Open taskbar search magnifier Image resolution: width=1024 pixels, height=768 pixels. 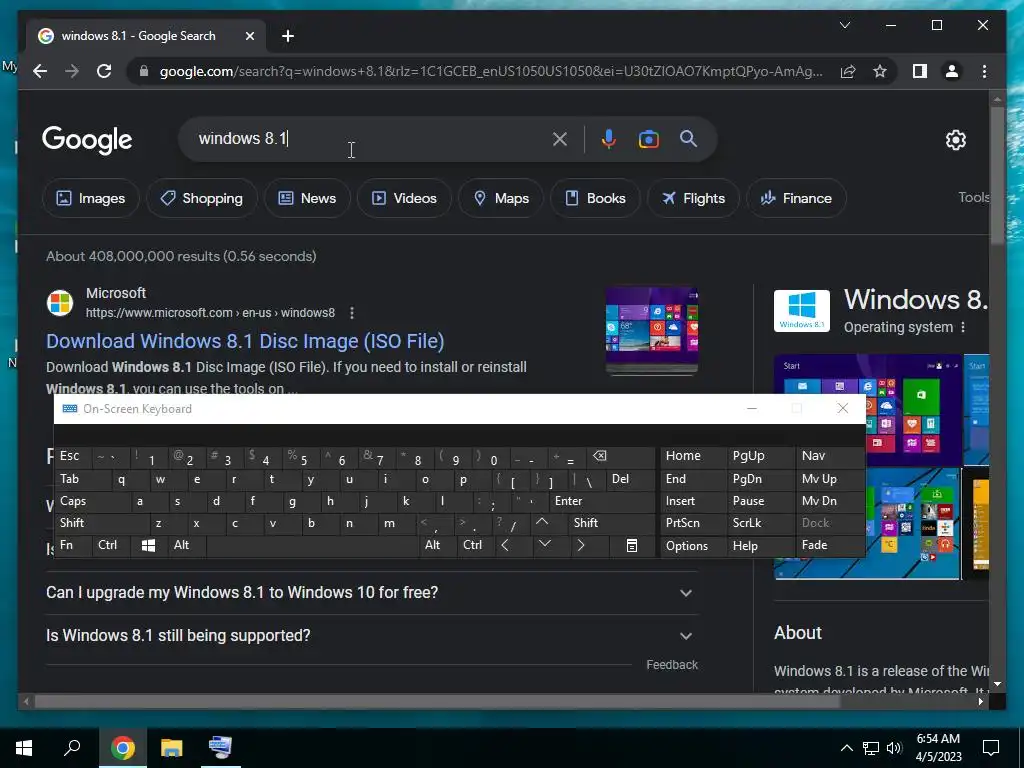pos(72,748)
